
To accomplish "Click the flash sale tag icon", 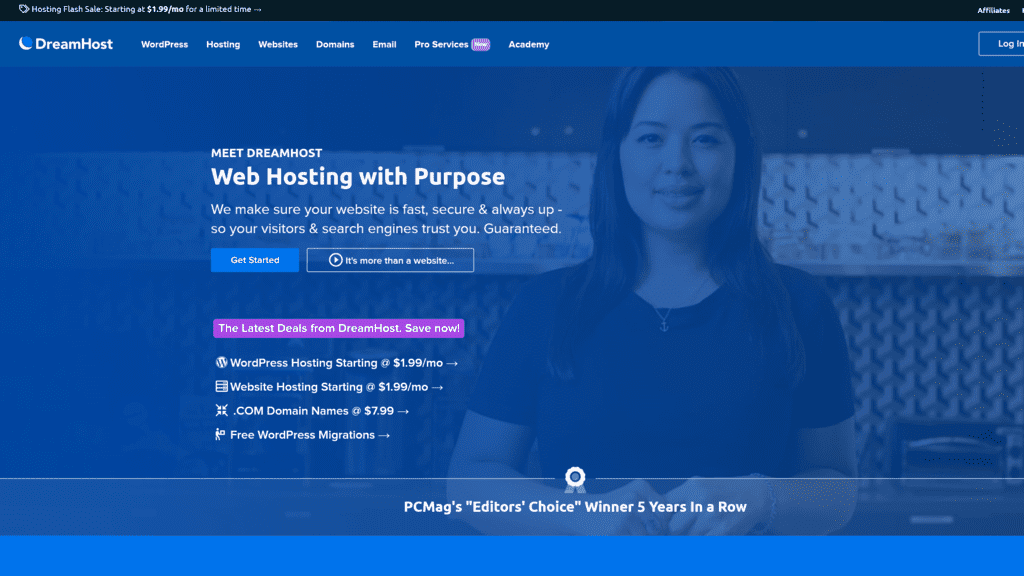I will [24, 9].
